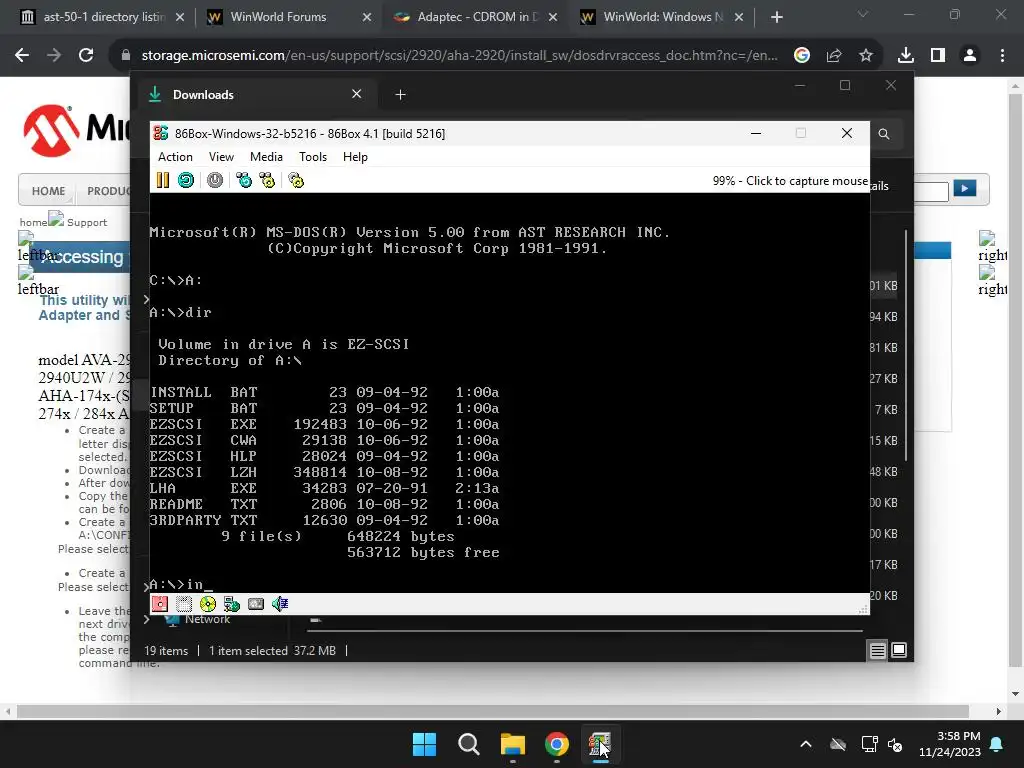Click the blue search go button on webpage
Screen dimensions: 1024x768
[965, 189]
